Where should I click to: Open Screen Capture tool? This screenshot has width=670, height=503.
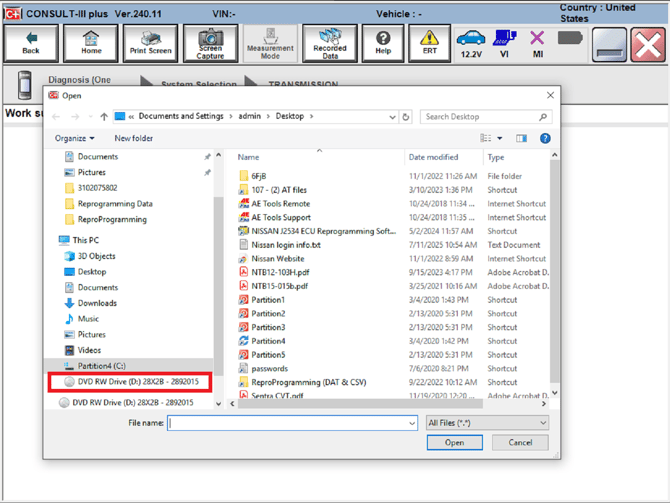(x=210, y=43)
